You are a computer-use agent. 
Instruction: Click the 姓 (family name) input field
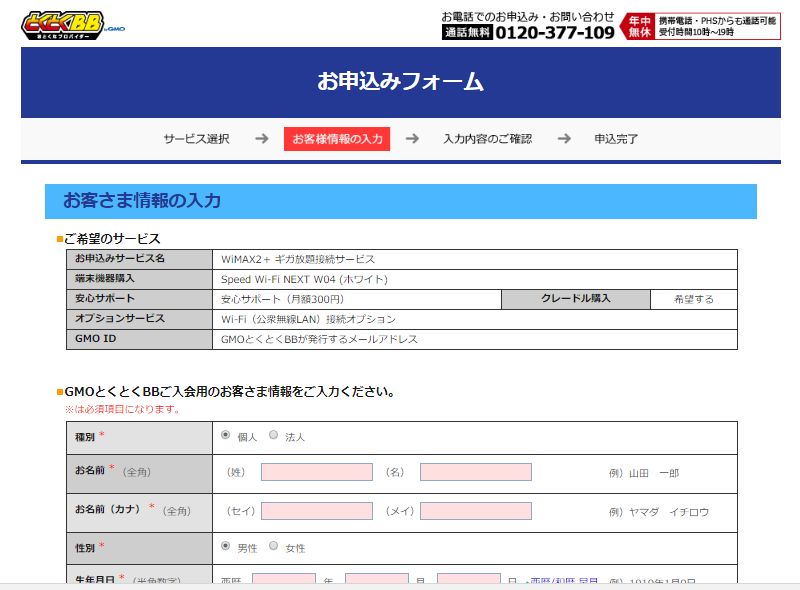pyautogui.click(x=317, y=472)
